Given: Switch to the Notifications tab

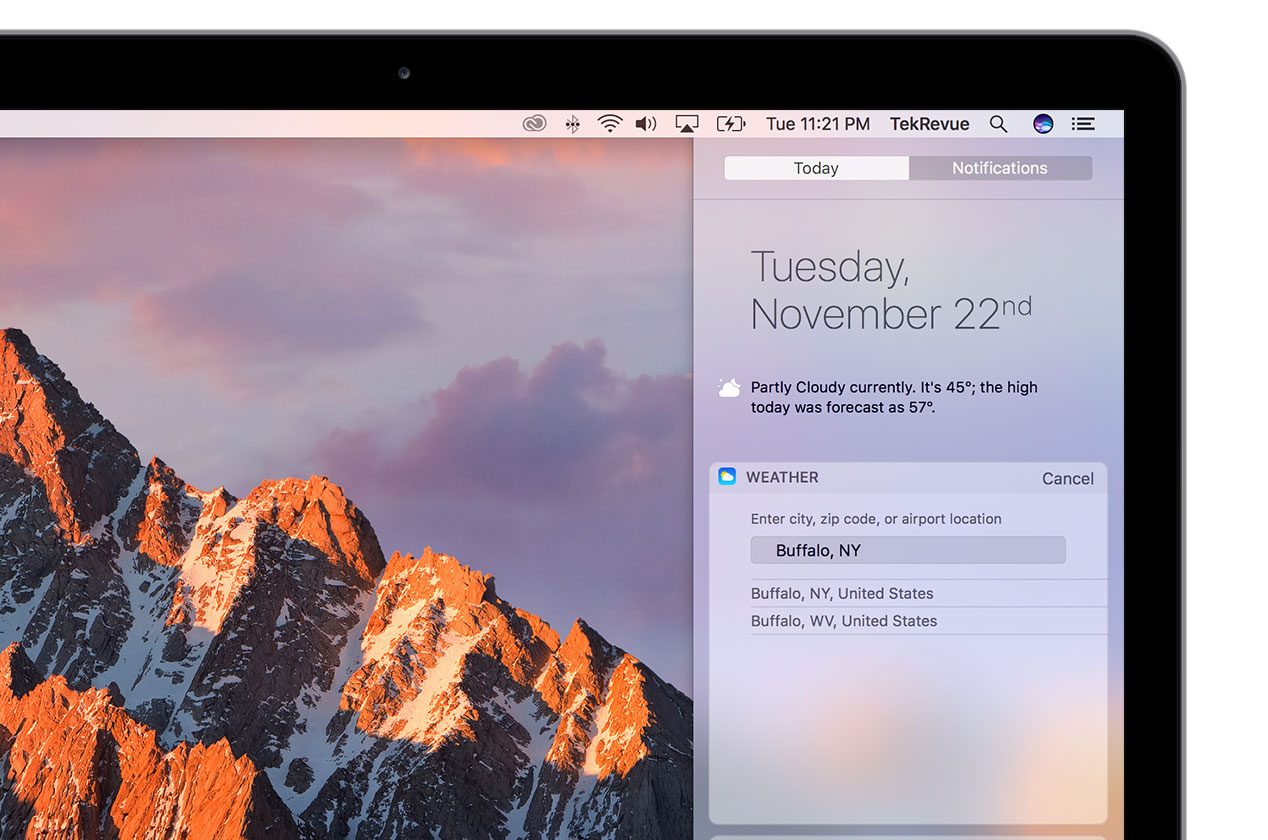Looking at the screenshot, I should click(x=1000, y=168).
